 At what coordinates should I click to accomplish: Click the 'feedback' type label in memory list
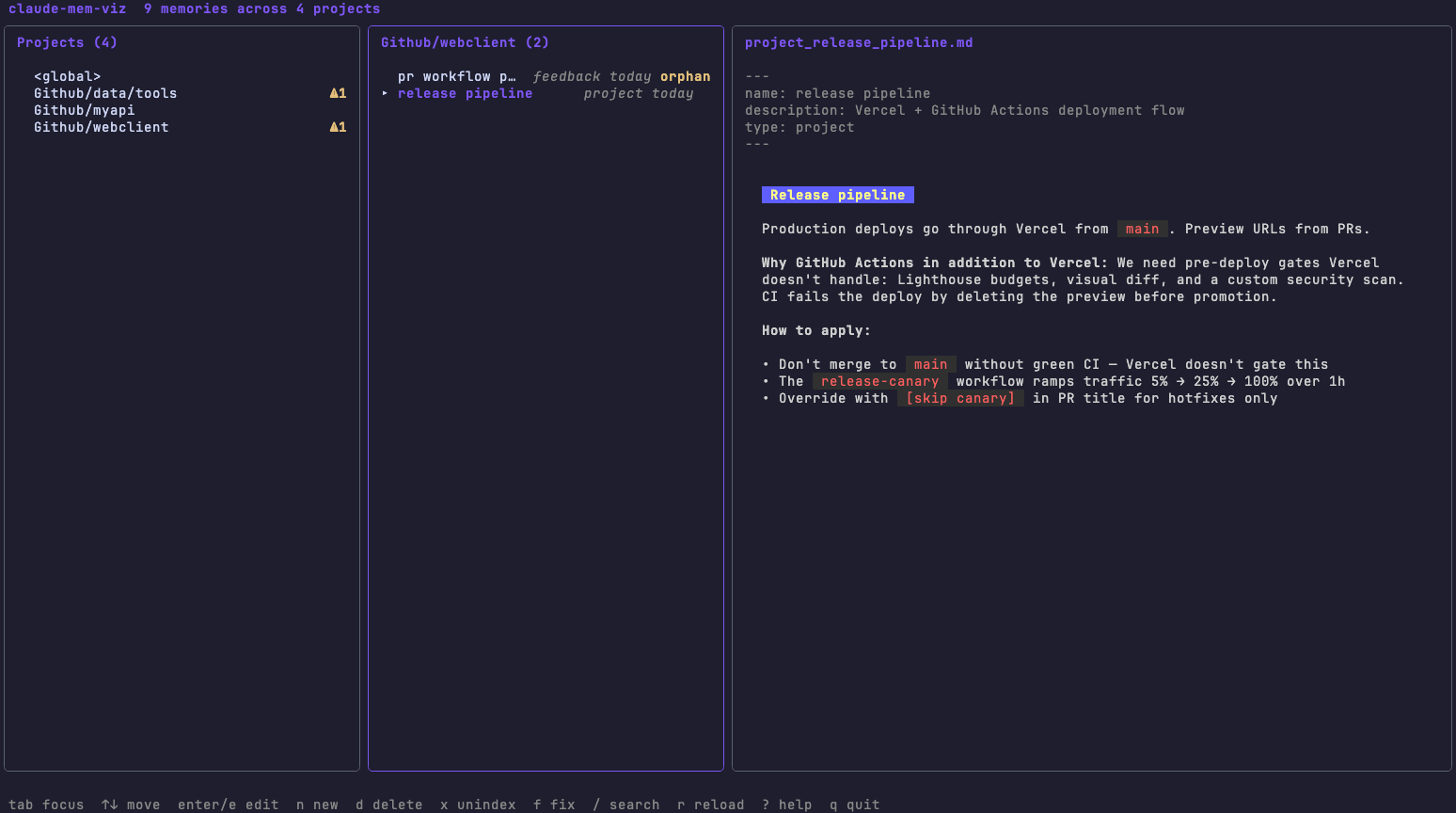pyautogui.click(x=566, y=76)
